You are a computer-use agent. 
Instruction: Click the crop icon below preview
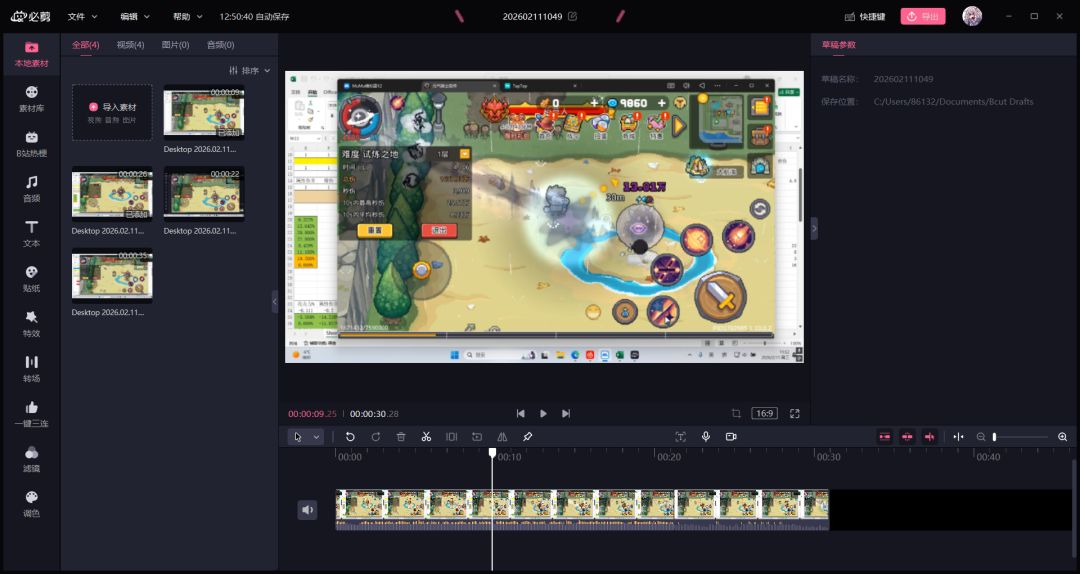pyautogui.click(x=736, y=413)
